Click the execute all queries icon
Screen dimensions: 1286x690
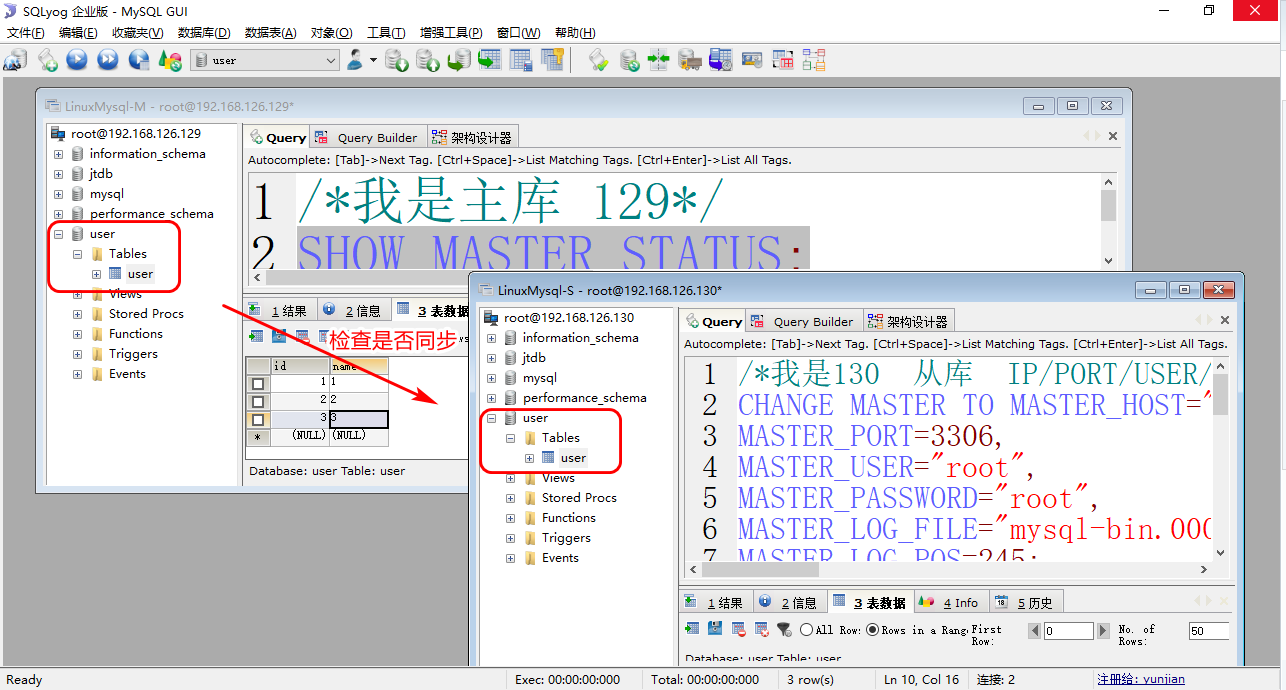[x=107, y=60]
